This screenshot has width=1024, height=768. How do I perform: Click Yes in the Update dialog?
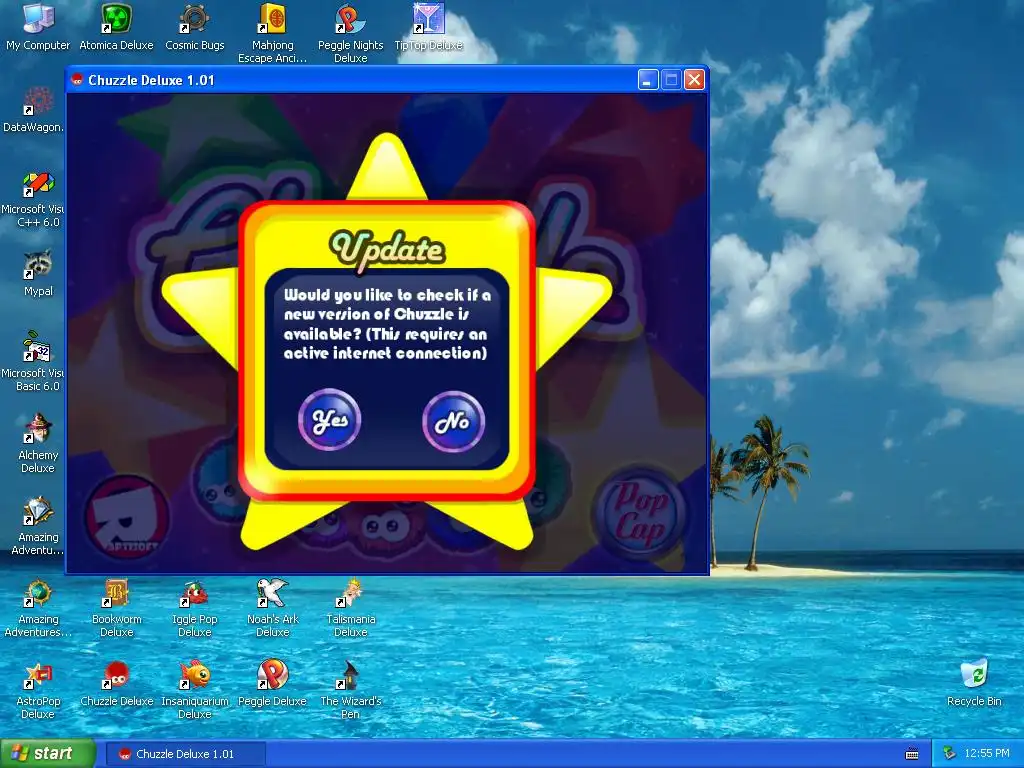click(330, 420)
